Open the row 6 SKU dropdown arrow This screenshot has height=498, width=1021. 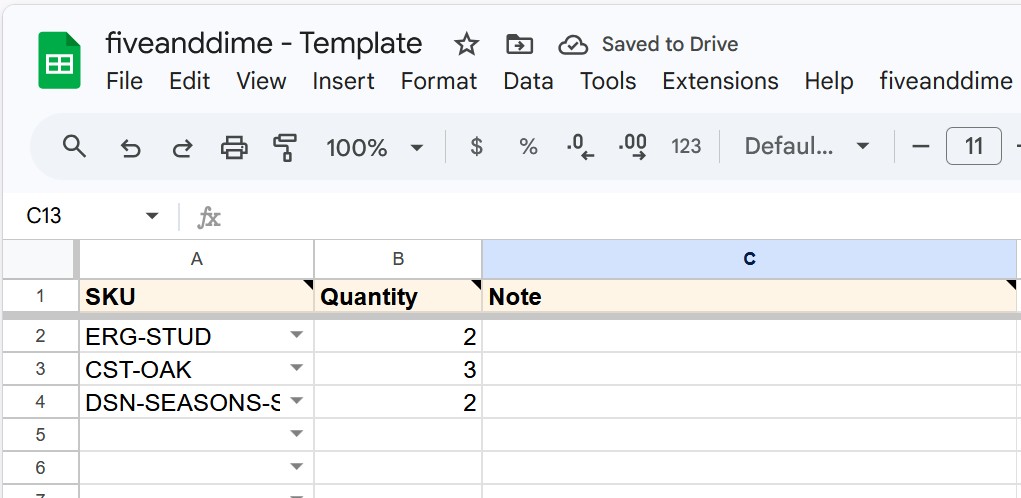pyautogui.click(x=296, y=466)
